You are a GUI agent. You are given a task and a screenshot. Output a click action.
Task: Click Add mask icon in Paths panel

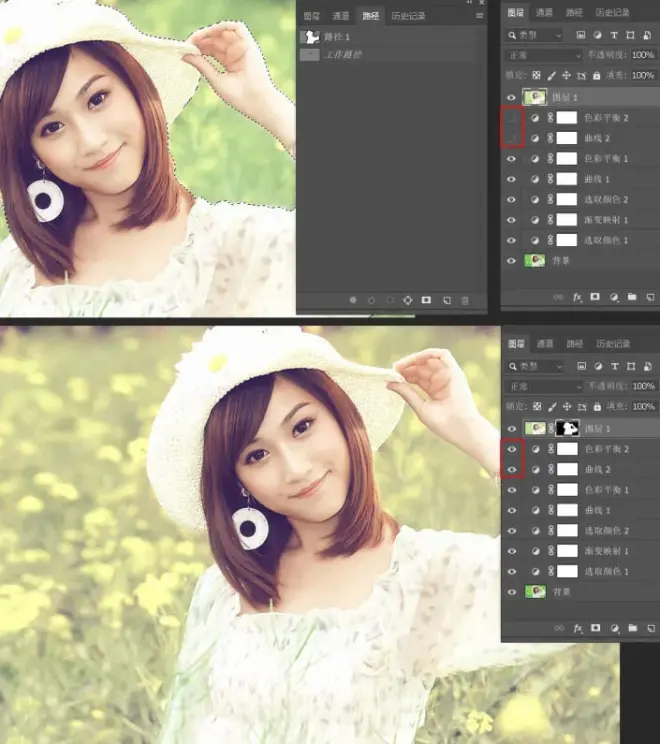point(426,300)
